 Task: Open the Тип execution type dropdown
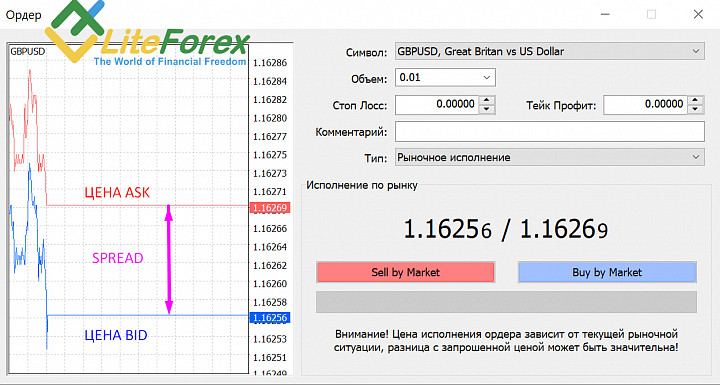click(550, 158)
